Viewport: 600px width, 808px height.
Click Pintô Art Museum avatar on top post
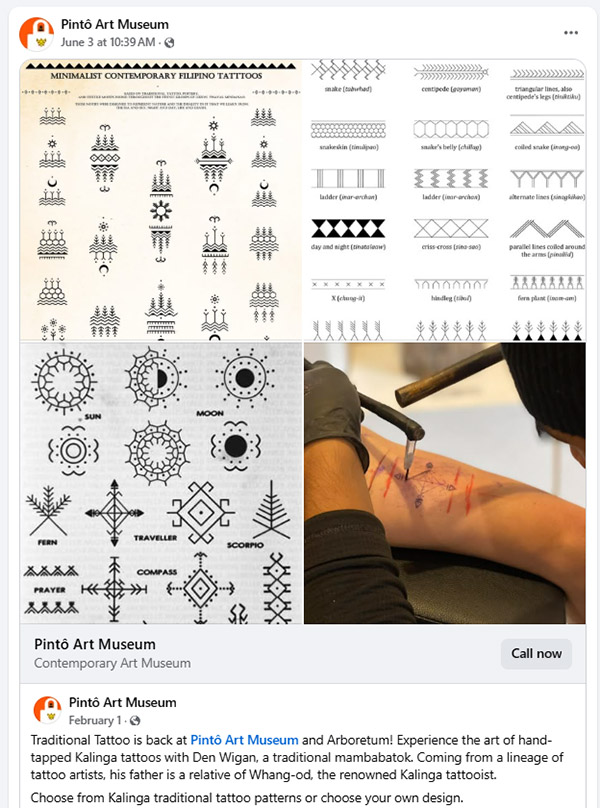click(37, 33)
